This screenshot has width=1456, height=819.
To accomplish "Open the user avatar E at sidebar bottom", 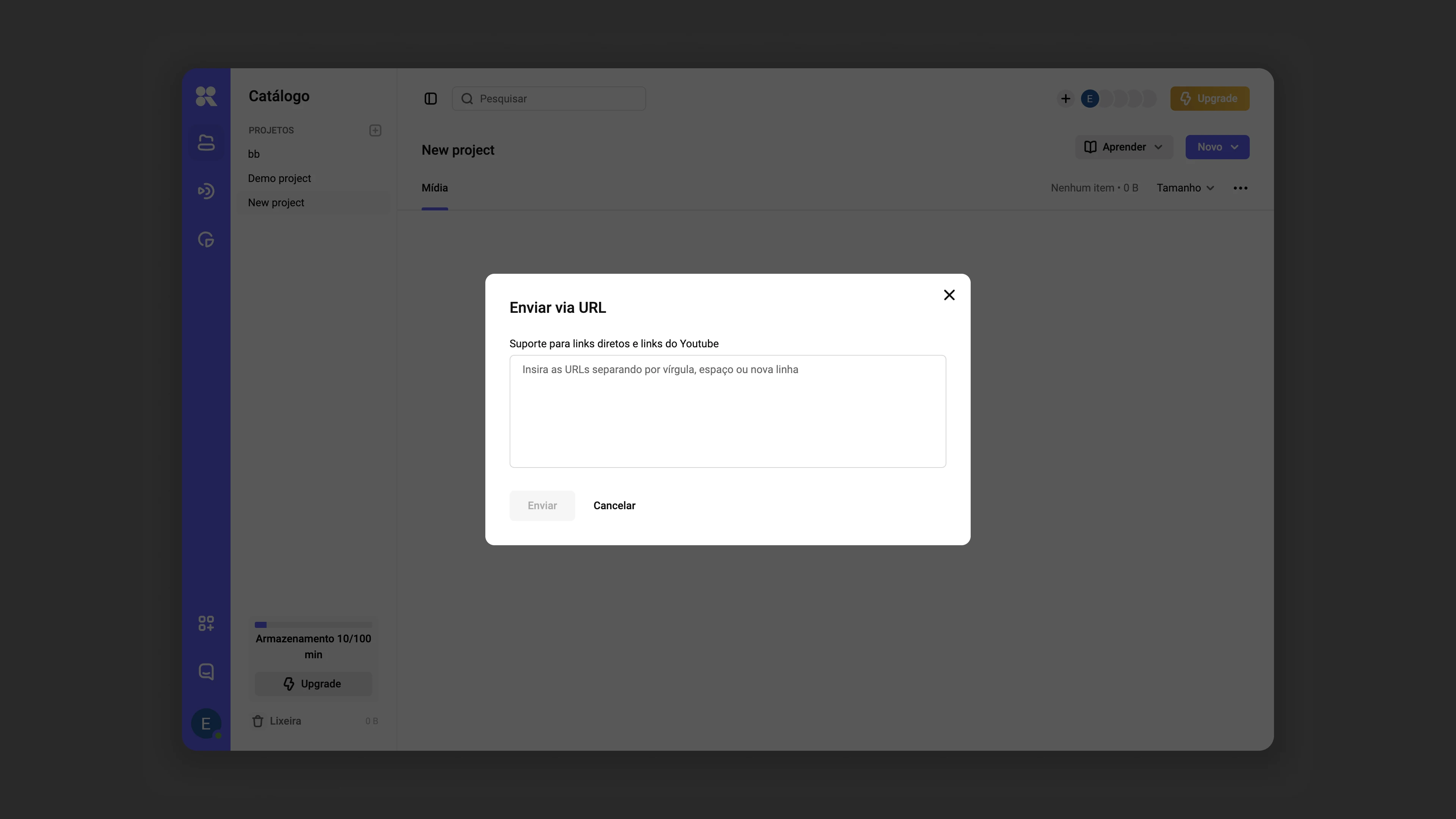I will point(206,723).
